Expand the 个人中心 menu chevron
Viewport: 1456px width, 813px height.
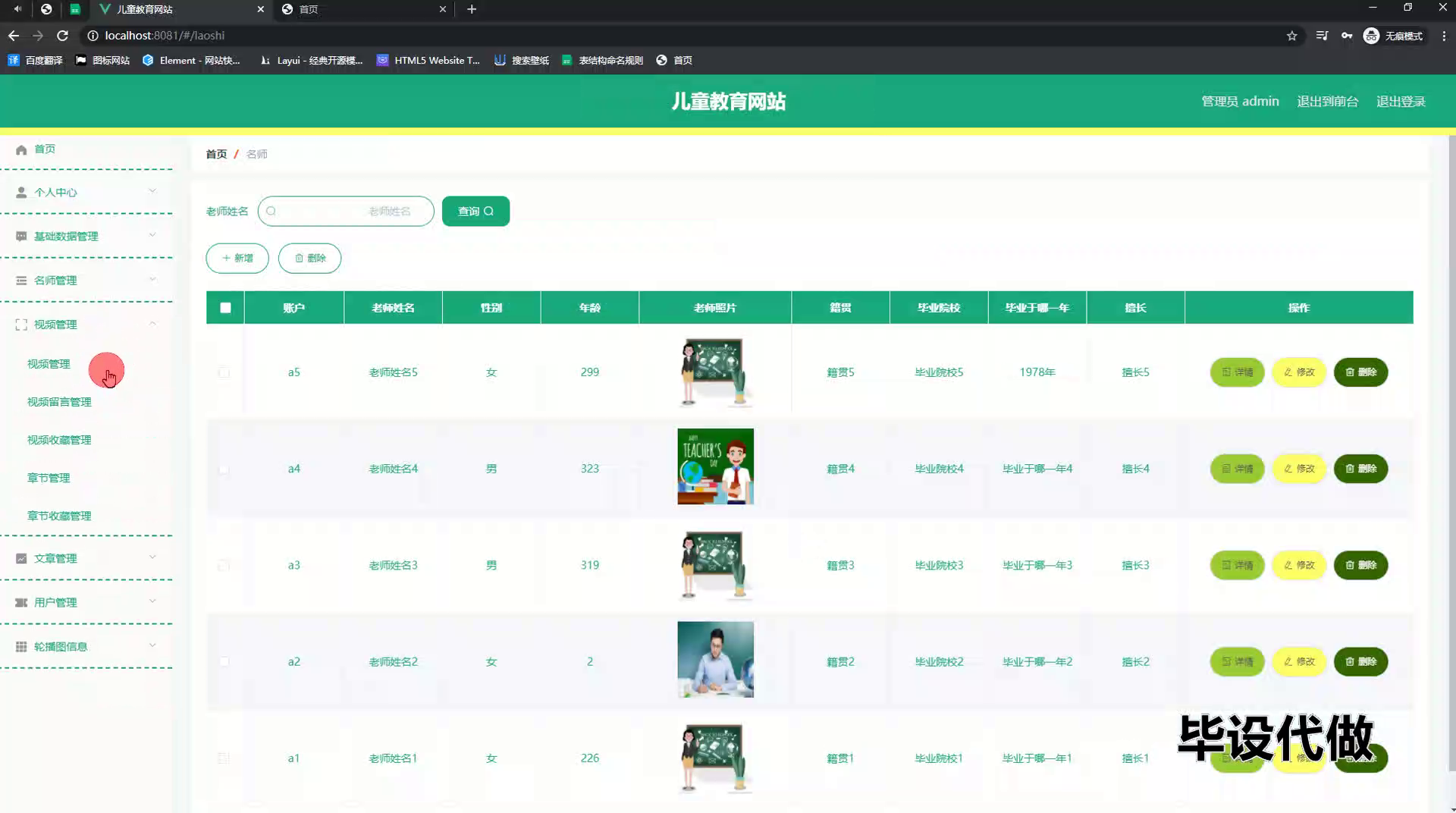point(153,192)
